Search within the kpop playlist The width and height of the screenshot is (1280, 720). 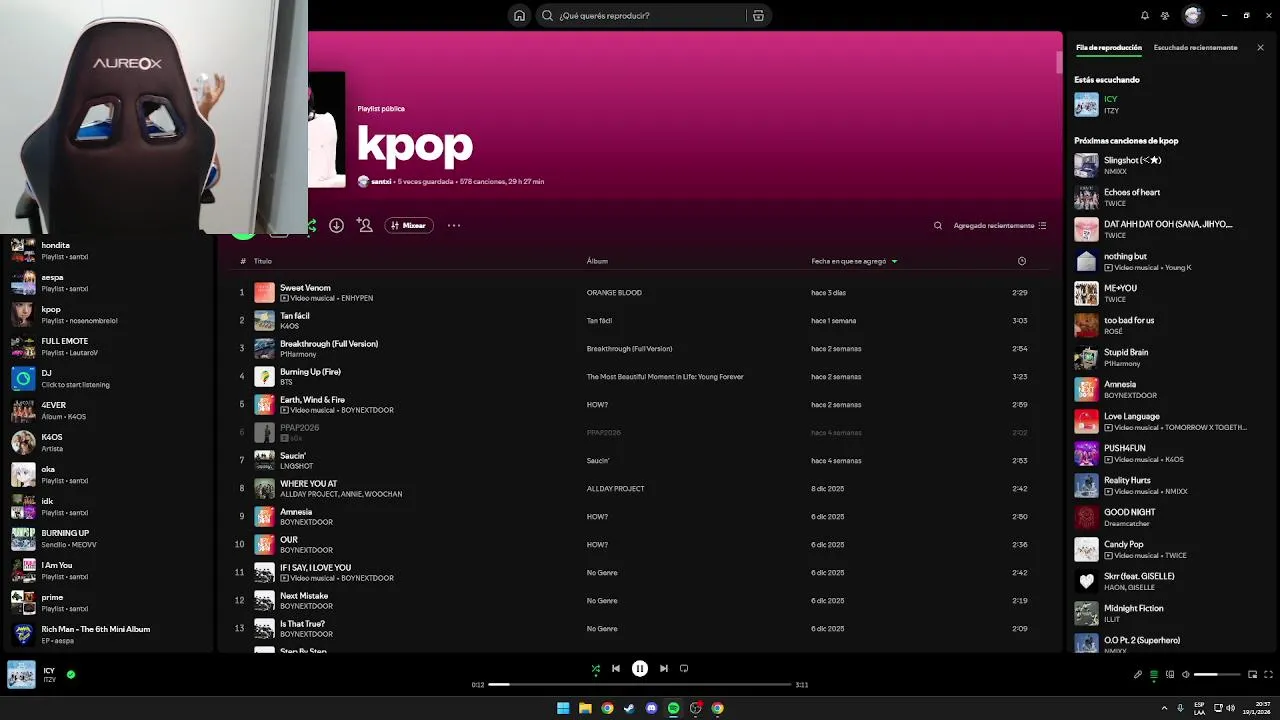pyautogui.click(x=938, y=225)
